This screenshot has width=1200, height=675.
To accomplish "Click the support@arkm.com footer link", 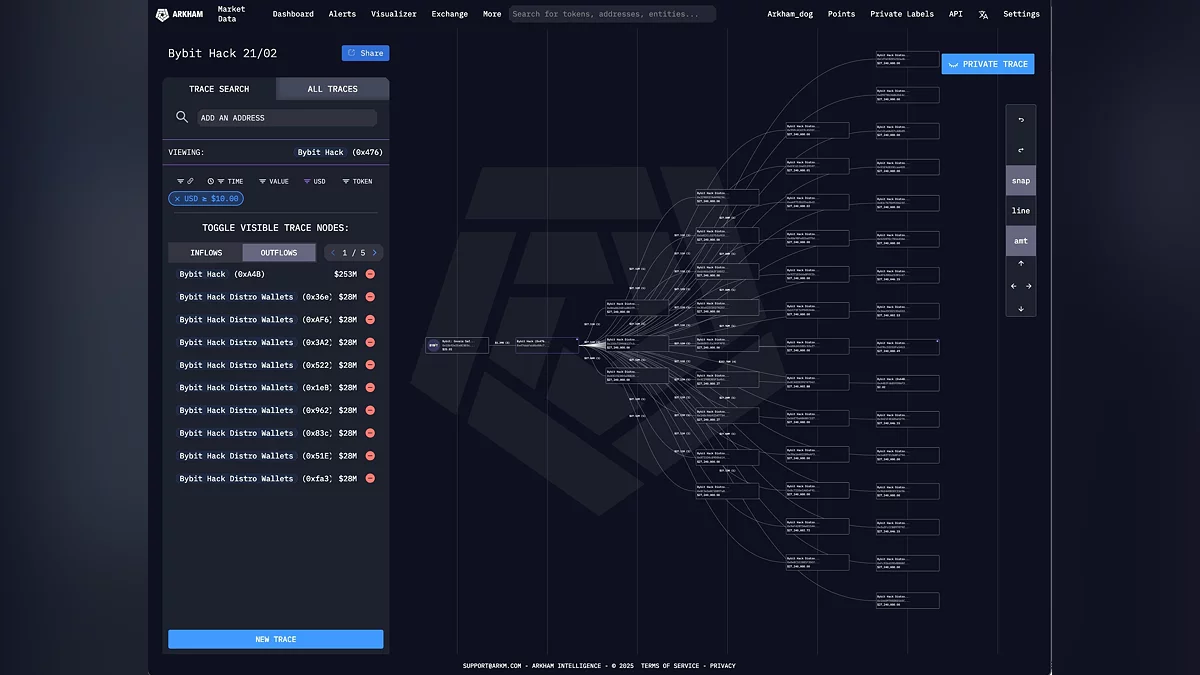I will 492,665.
